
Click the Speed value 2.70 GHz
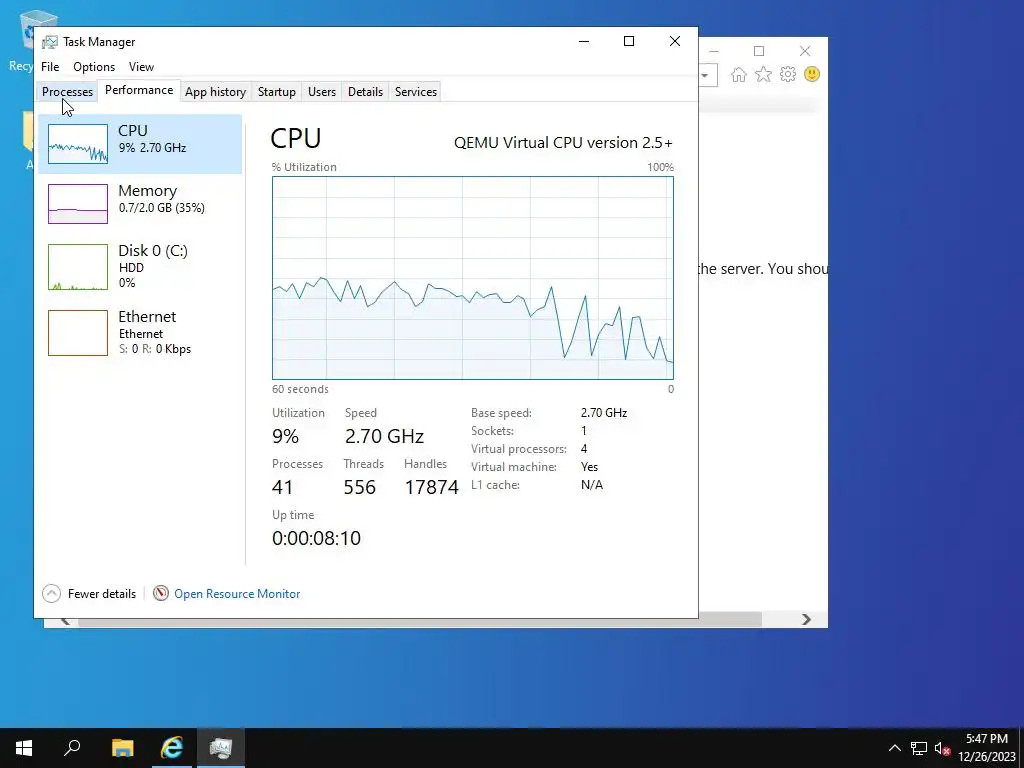click(385, 436)
